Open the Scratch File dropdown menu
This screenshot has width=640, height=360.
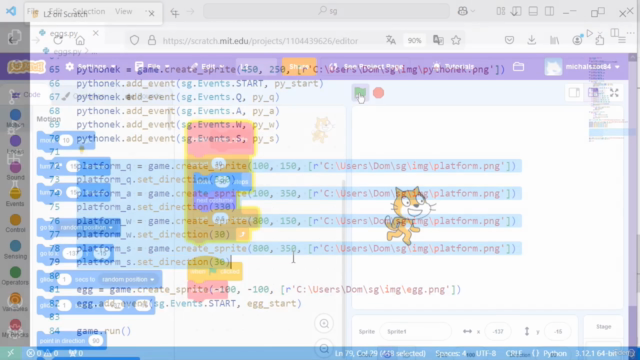[152, 67]
